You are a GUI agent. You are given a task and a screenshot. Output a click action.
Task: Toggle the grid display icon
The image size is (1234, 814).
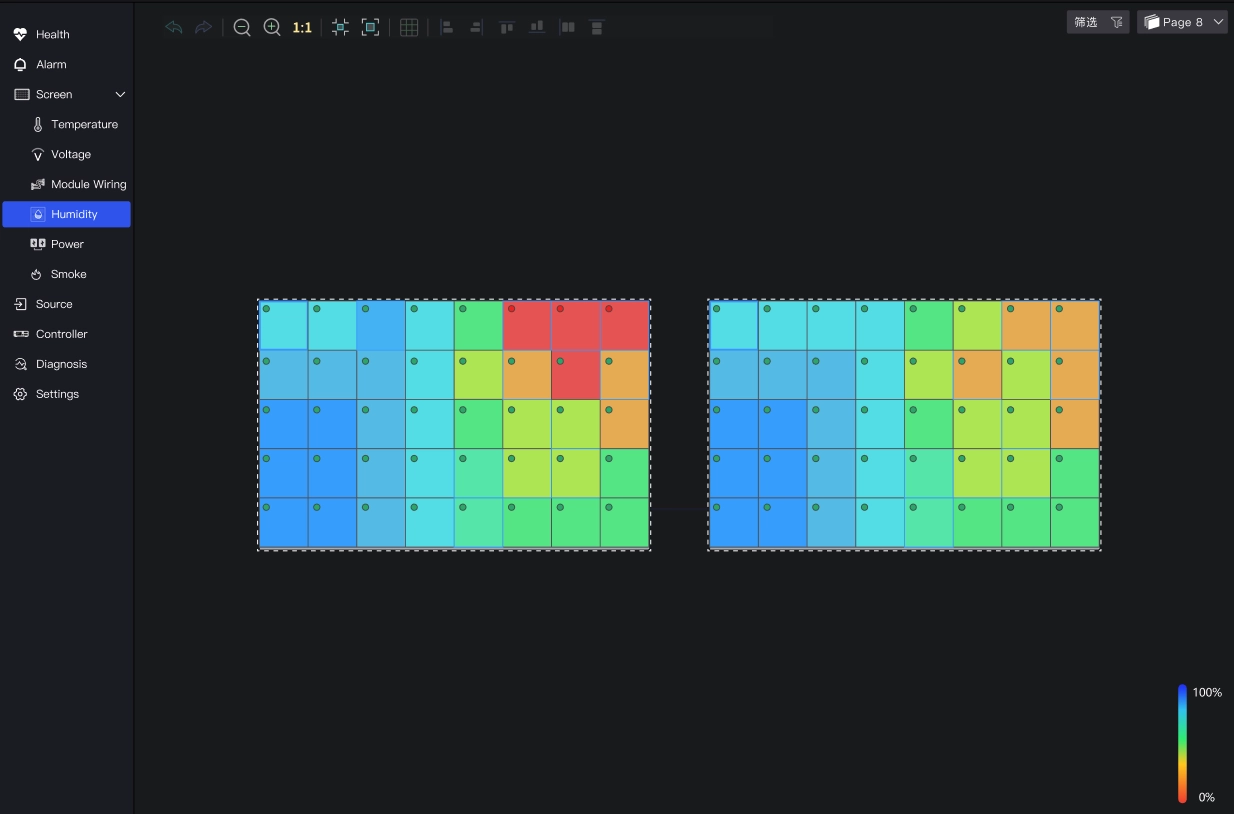tap(409, 28)
